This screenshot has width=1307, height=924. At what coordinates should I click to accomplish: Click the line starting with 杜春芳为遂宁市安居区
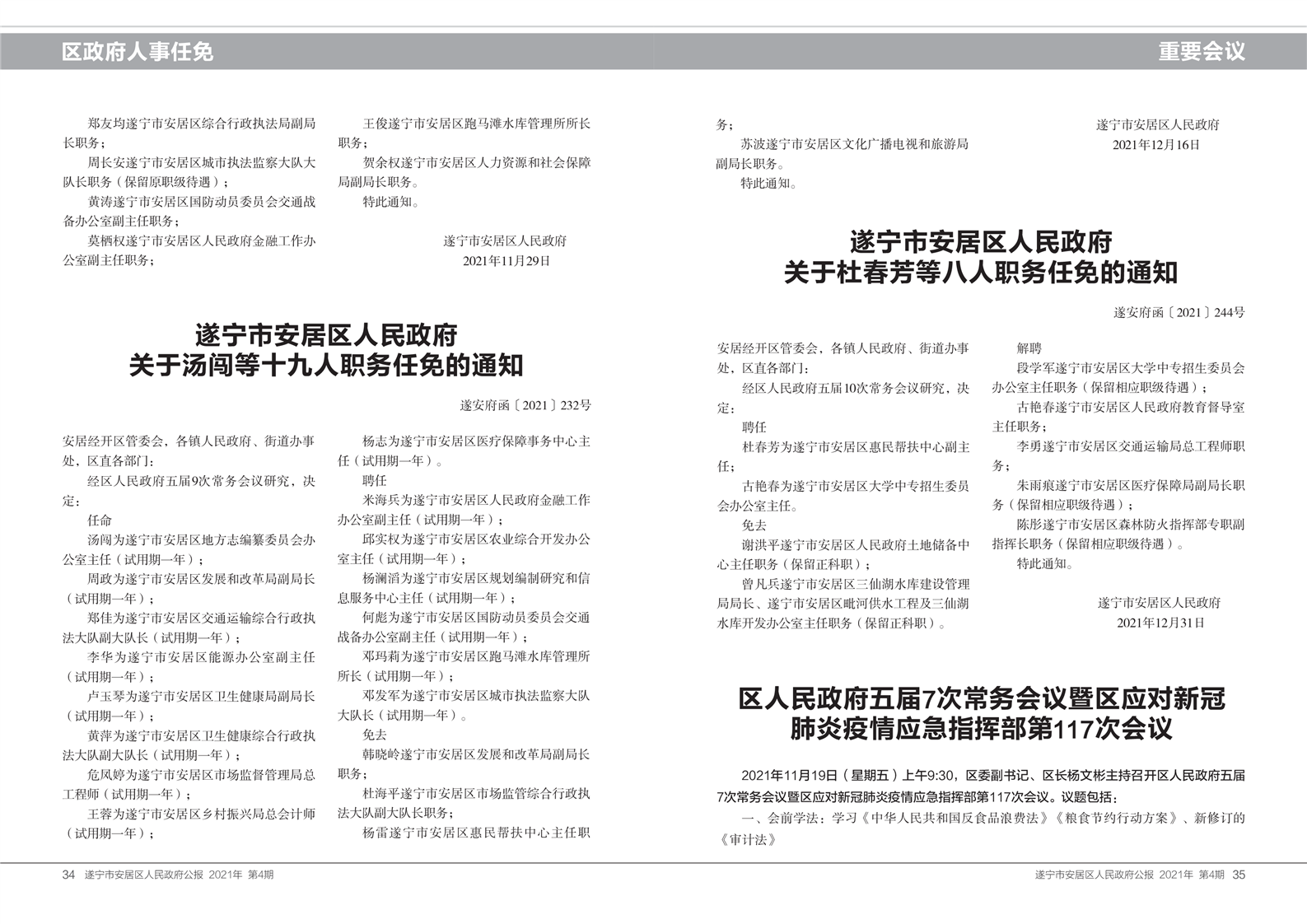coord(856,447)
